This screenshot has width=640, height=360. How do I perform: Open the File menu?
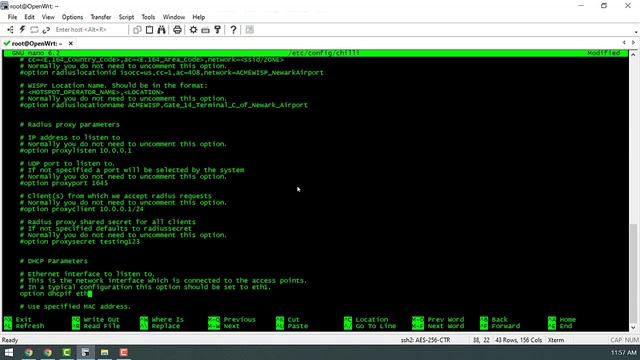(x=12, y=17)
